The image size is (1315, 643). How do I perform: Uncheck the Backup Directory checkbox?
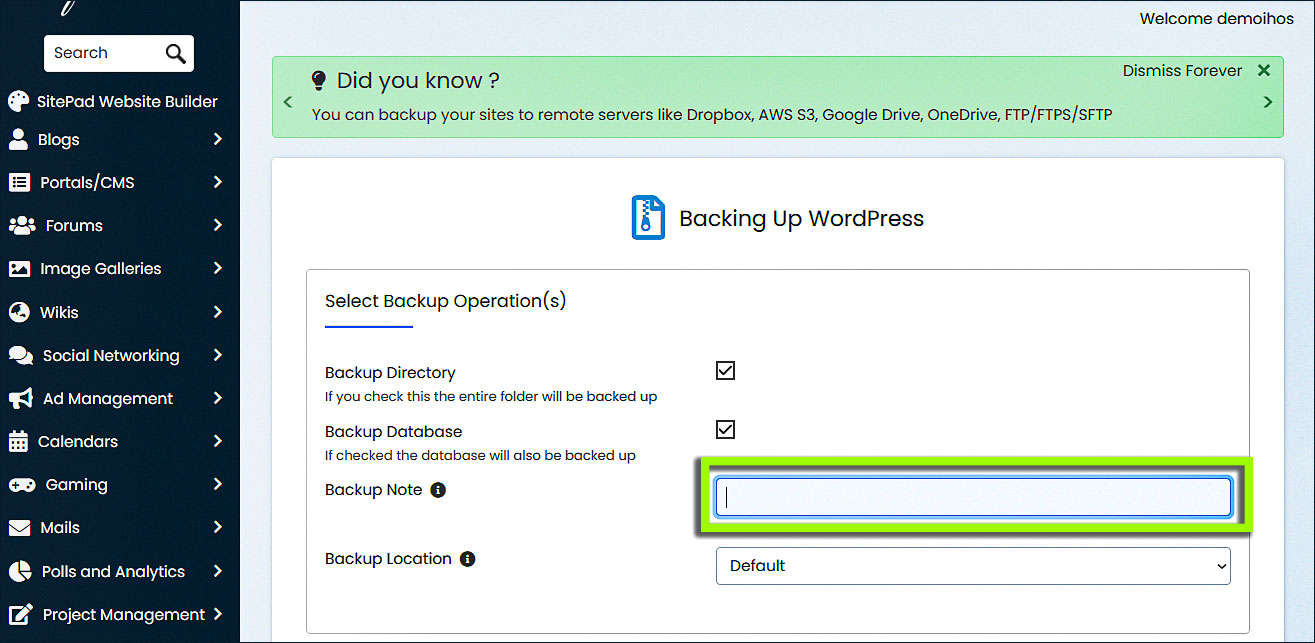725,371
